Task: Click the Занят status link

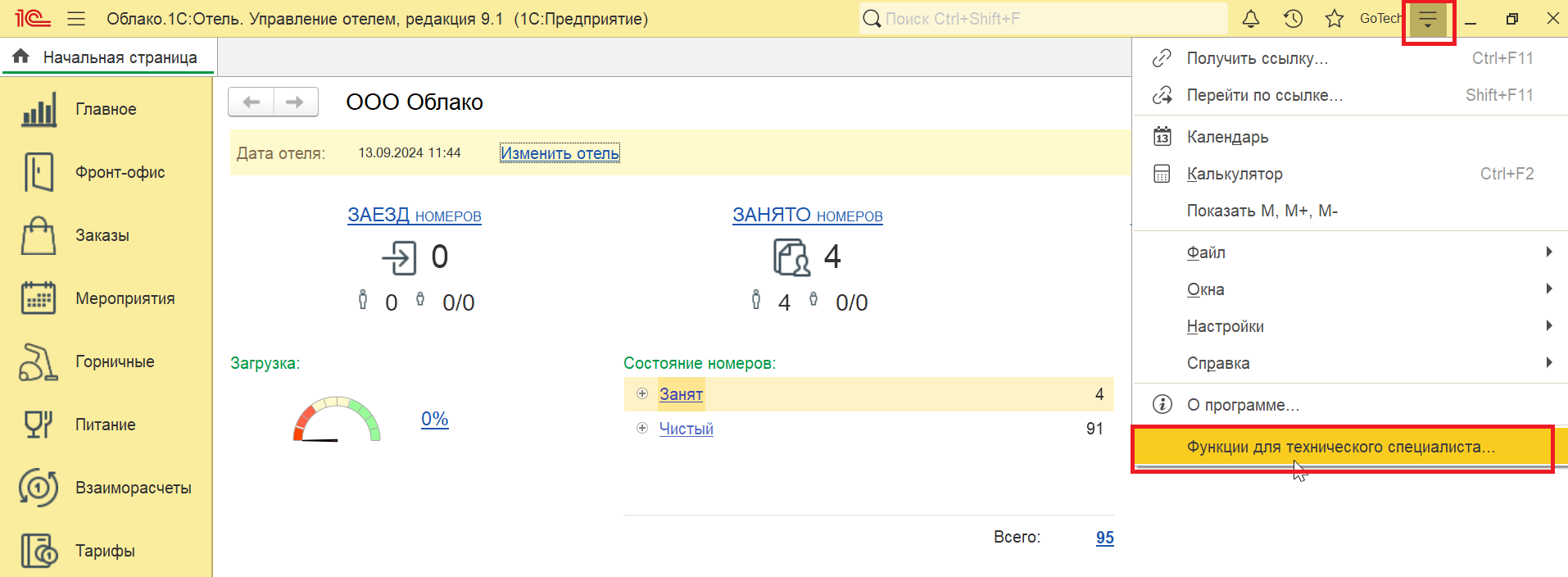Action: (681, 394)
